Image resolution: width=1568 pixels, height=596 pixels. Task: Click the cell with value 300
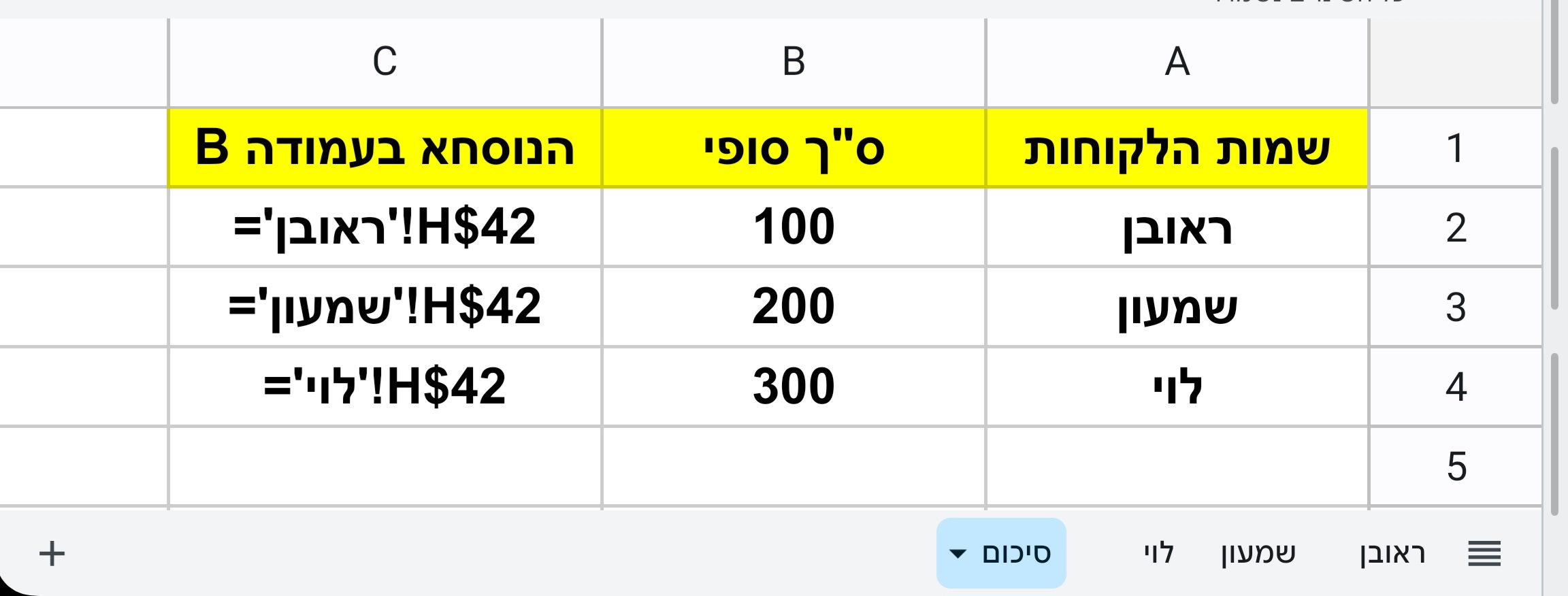coord(793,385)
